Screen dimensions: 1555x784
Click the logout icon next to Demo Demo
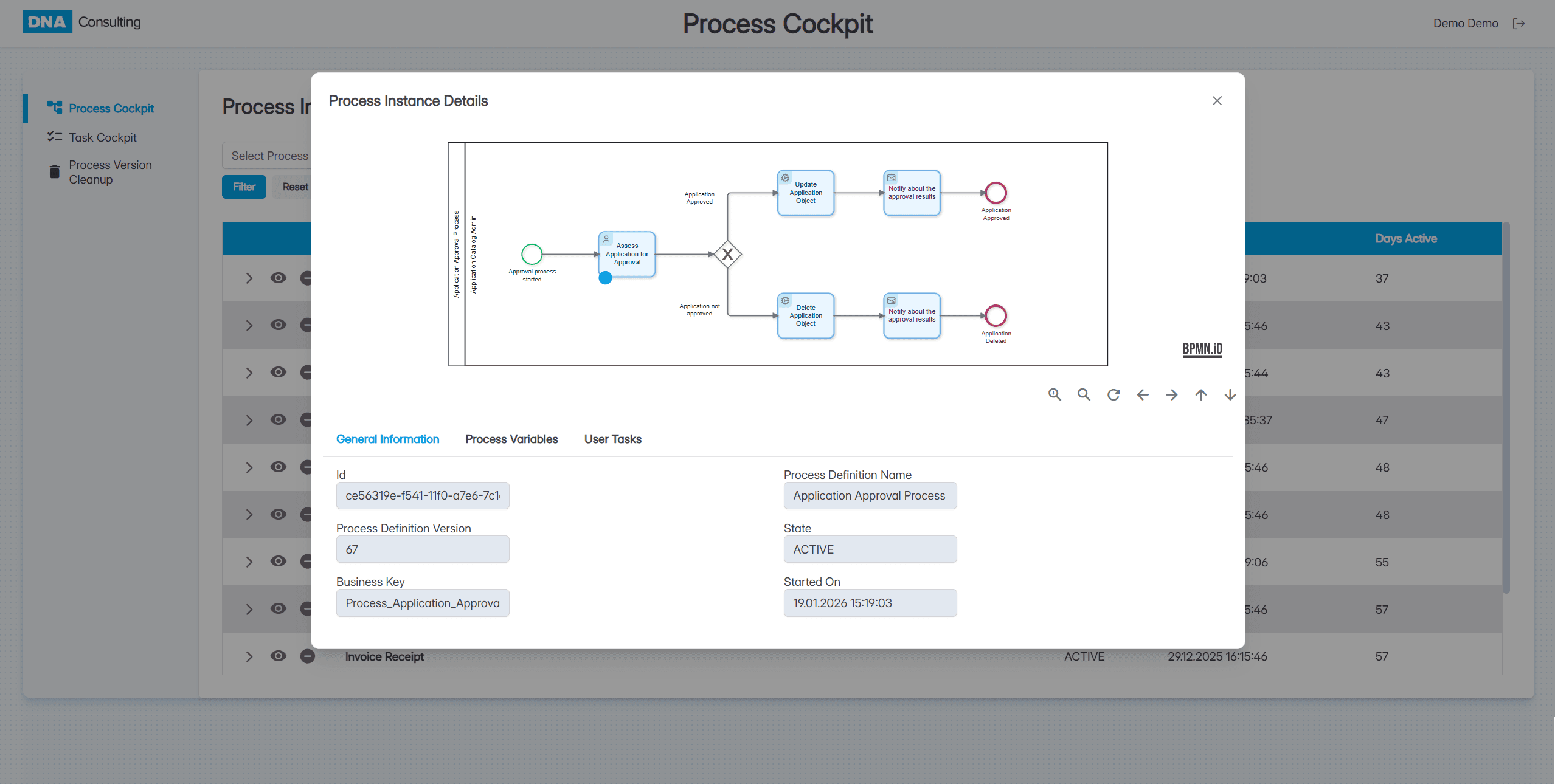click(1519, 24)
